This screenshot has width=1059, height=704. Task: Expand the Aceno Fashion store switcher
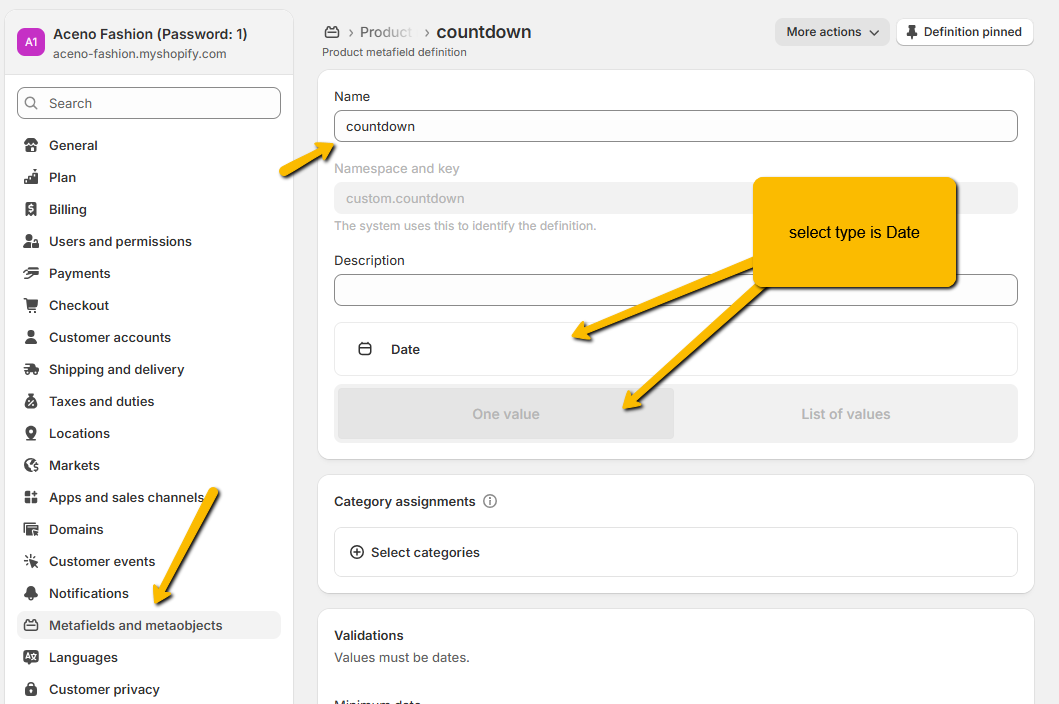[x=149, y=43]
